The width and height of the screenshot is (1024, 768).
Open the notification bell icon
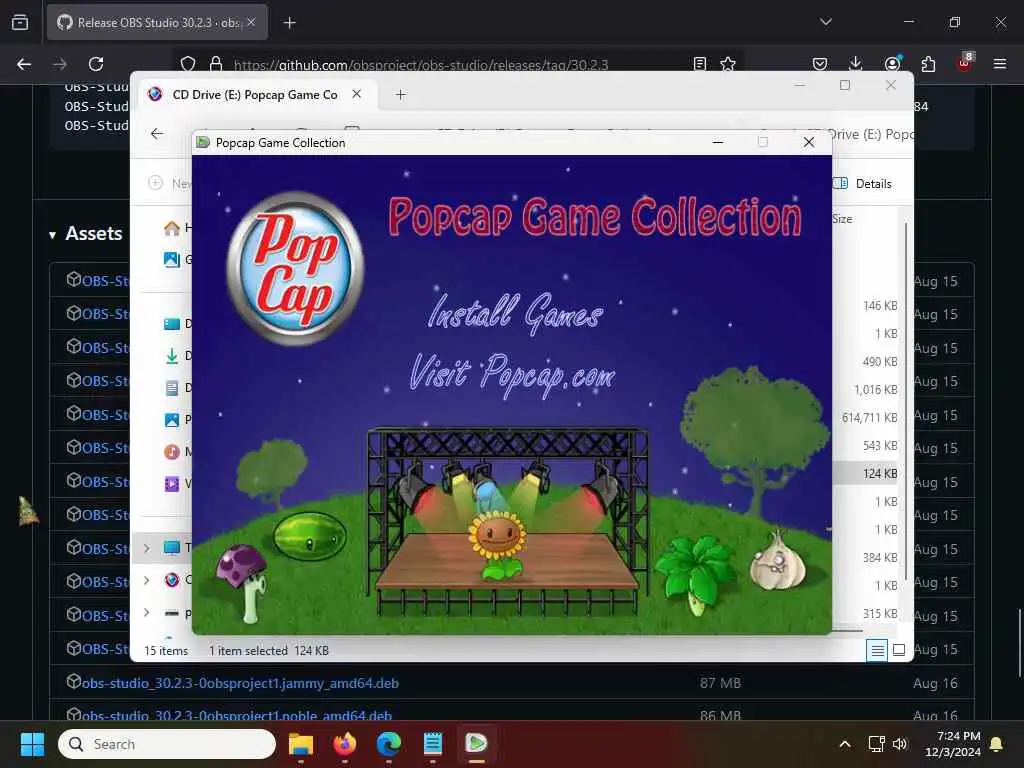tap(997, 744)
